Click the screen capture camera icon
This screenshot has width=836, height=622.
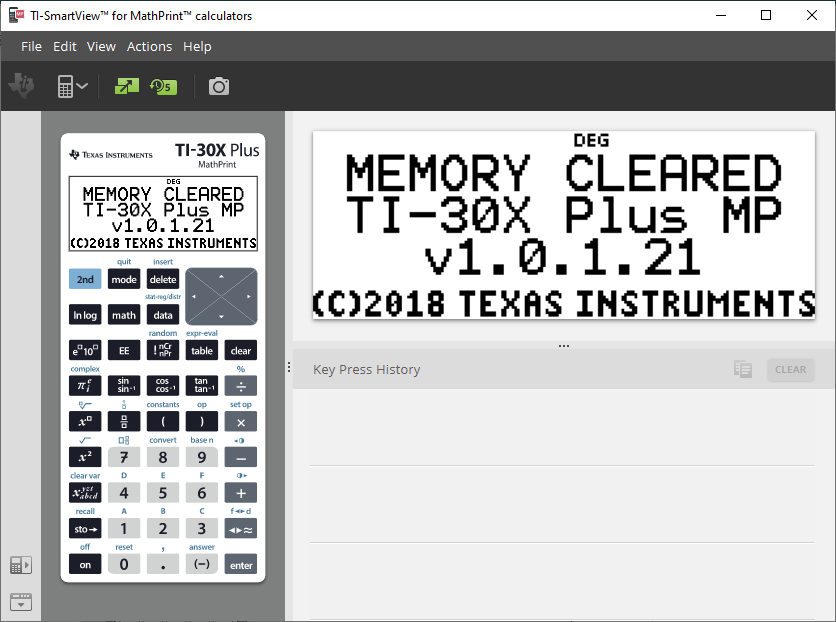[x=219, y=87]
